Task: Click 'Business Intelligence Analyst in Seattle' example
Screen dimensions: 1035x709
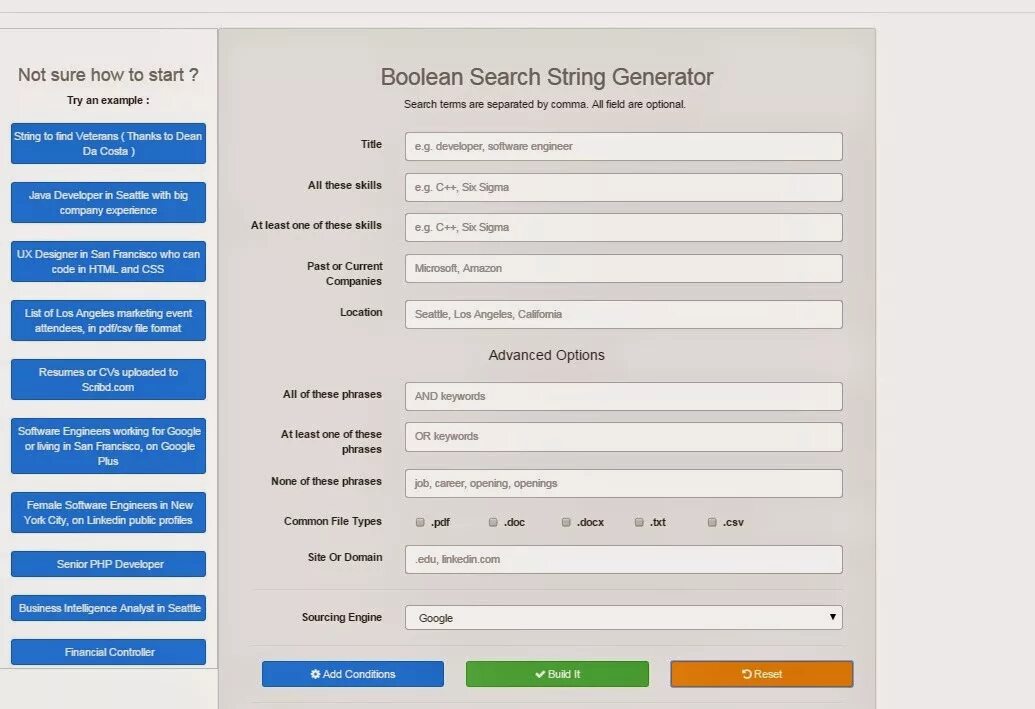Action: (108, 607)
